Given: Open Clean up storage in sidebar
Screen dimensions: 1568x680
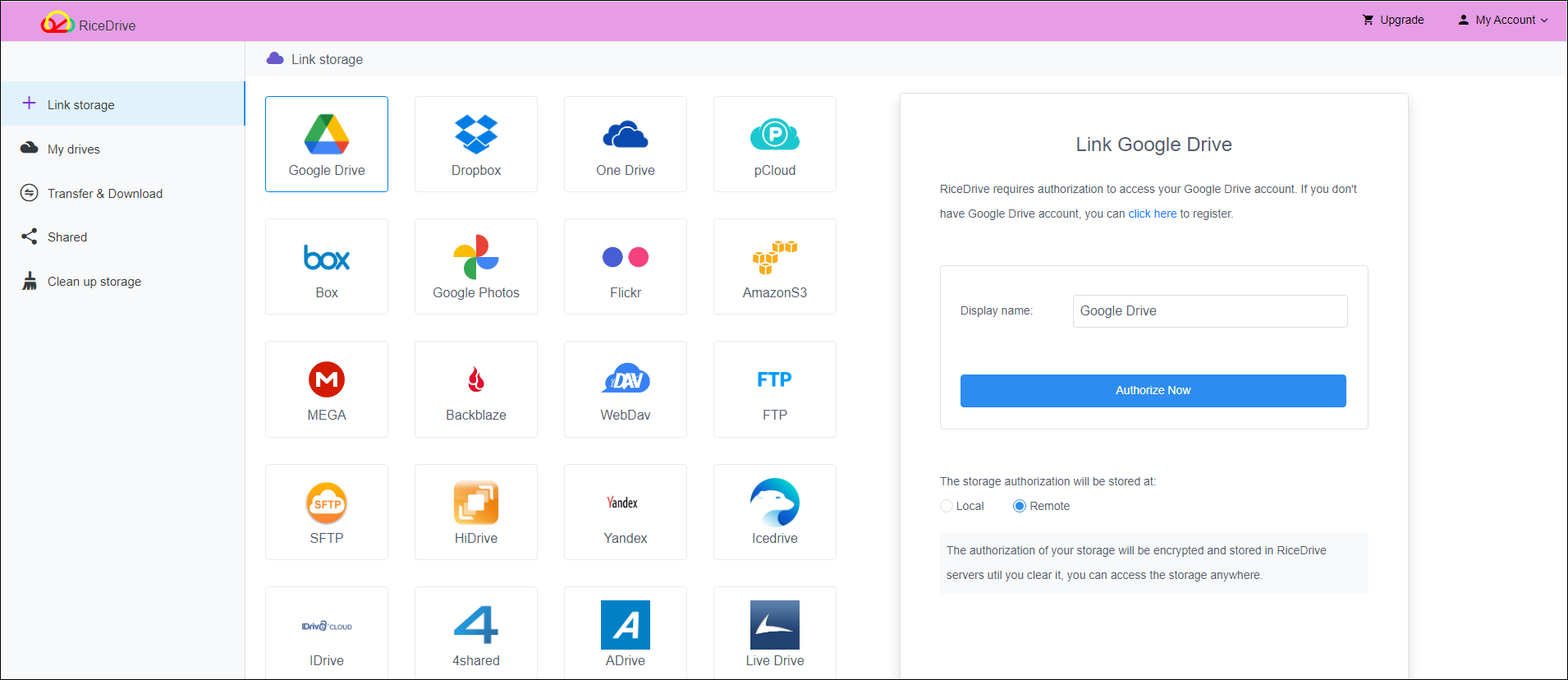Looking at the screenshot, I should pyautogui.click(x=122, y=281).
